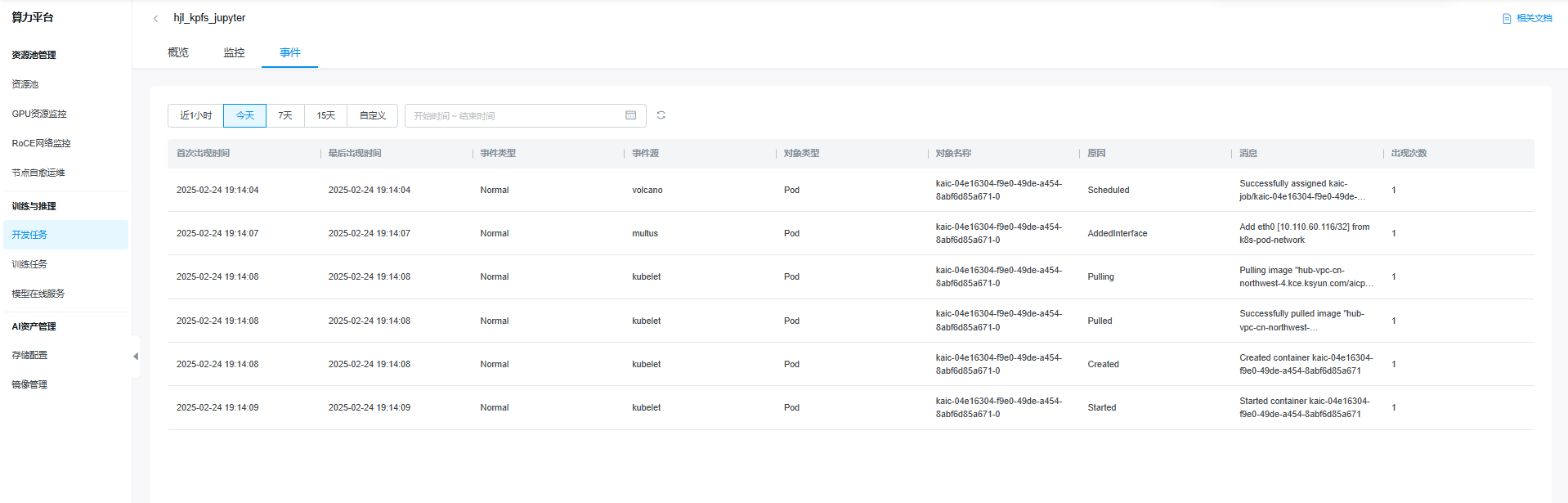Image resolution: width=1568 pixels, height=503 pixels.
Task: Collapse sidebar using the left arrow handle
Action: [x=136, y=356]
